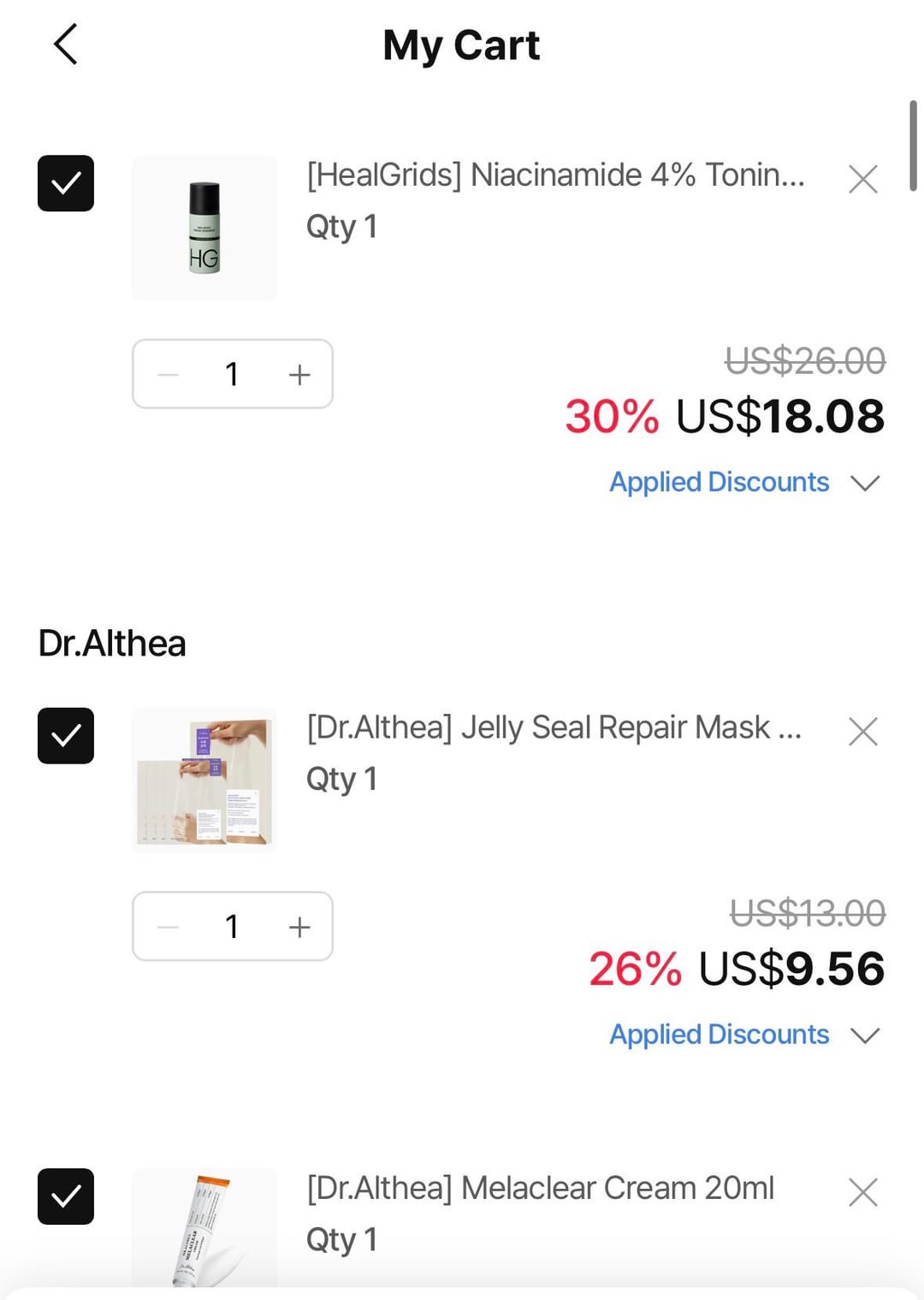The image size is (924, 1300).
Task: Decrease quantity of Jelly Seal Repair Mask
Action: tap(169, 927)
